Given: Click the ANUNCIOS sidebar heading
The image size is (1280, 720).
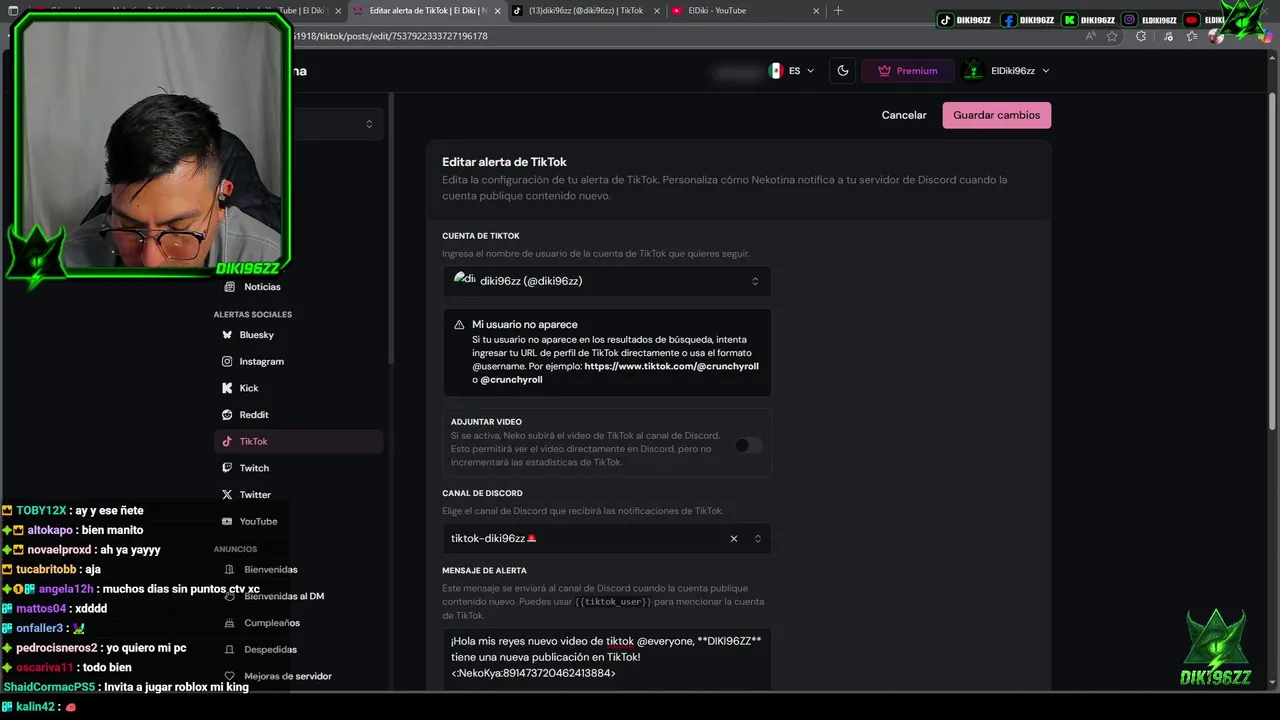Looking at the screenshot, I should (235, 549).
